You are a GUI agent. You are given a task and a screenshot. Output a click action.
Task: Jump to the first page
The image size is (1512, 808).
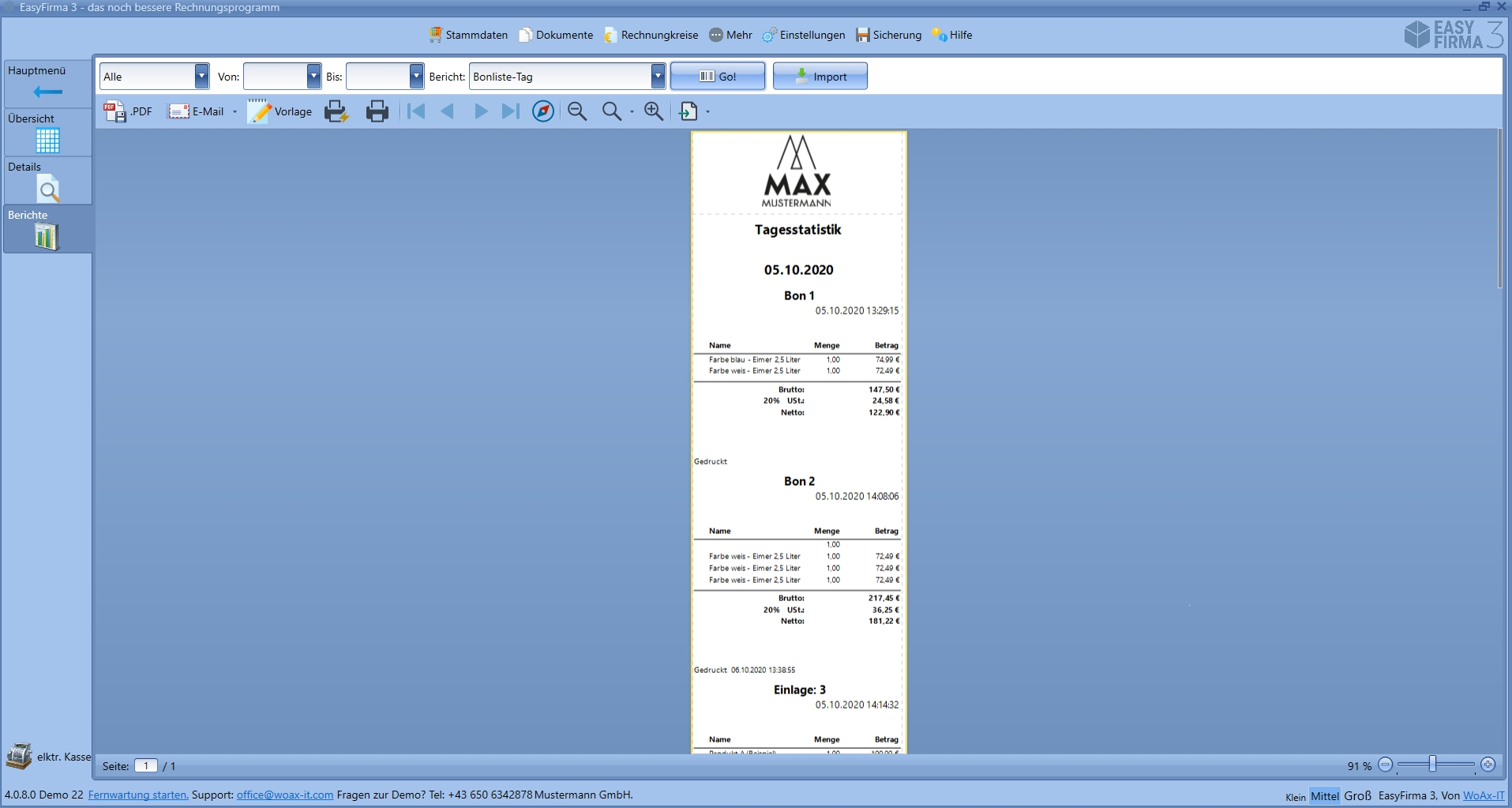point(416,111)
